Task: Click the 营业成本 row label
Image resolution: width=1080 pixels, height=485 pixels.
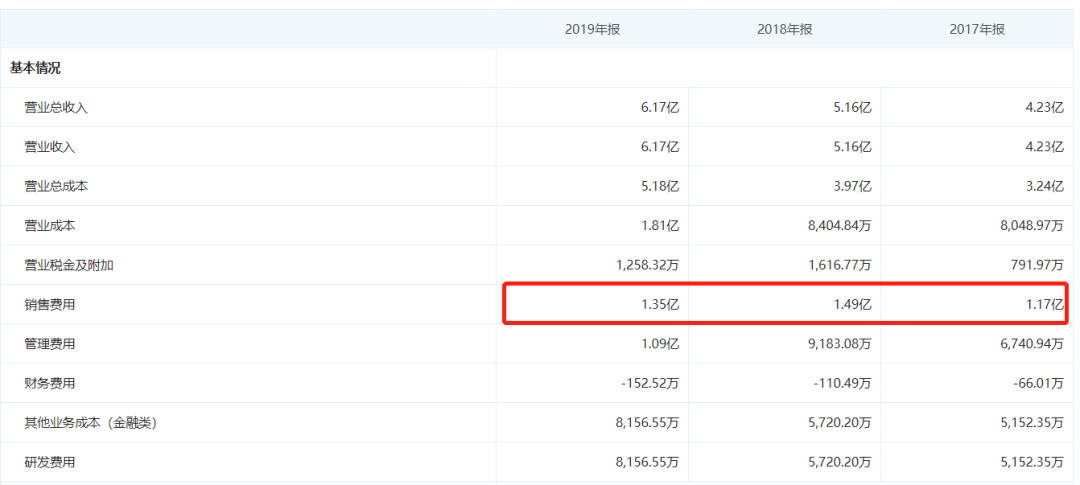Action: coord(50,225)
